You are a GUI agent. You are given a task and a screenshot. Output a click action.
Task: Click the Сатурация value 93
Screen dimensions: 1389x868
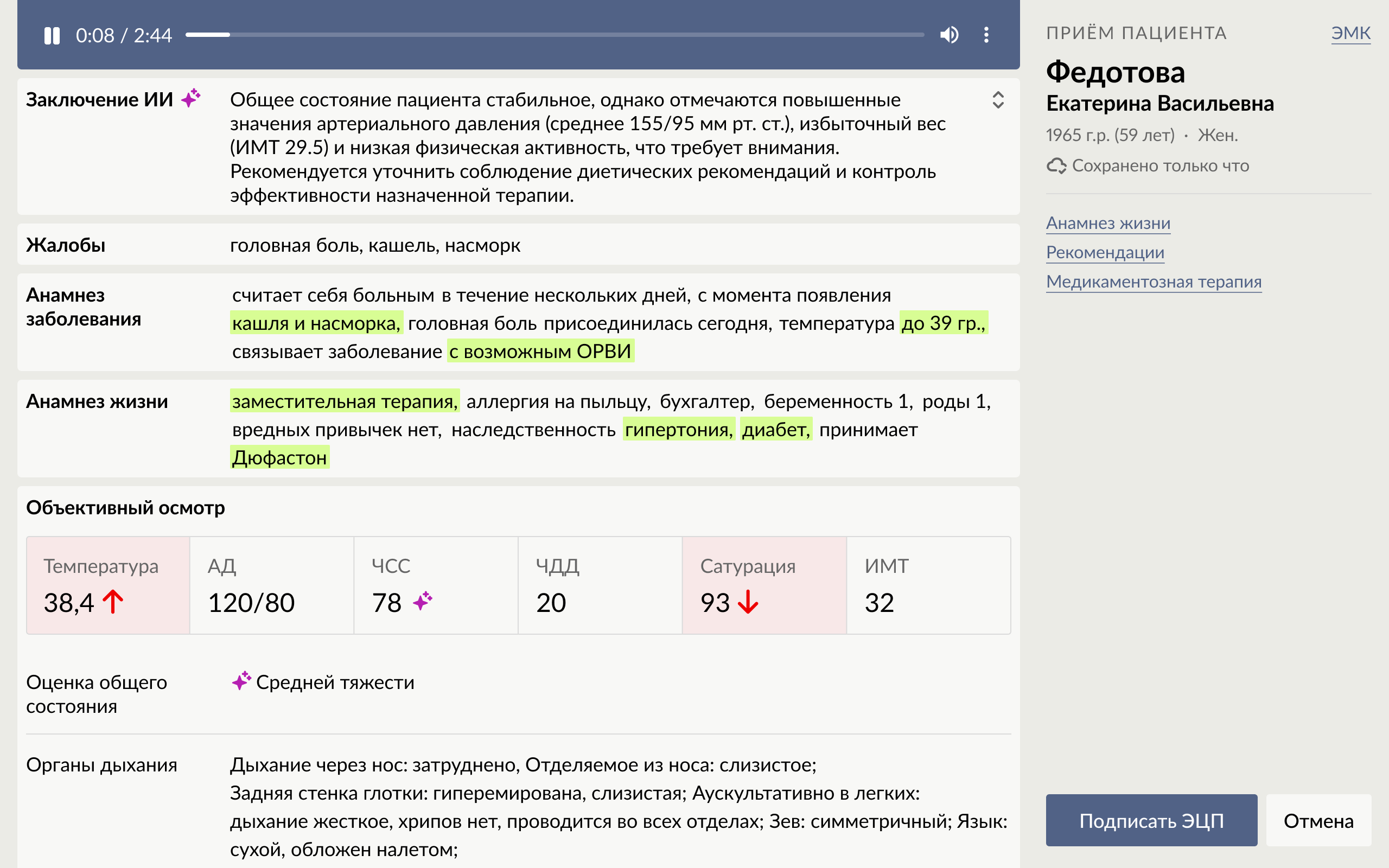pyautogui.click(x=715, y=603)
